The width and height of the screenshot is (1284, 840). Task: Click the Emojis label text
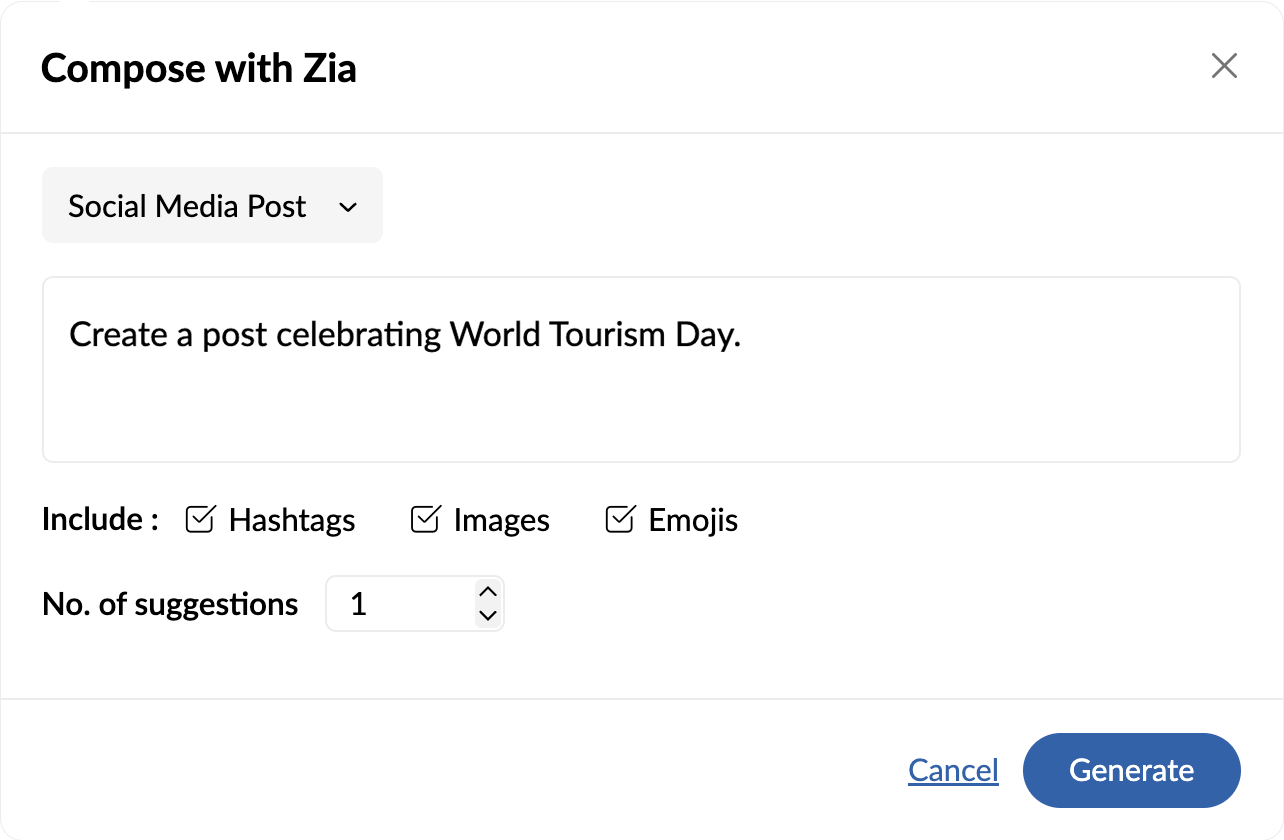pyautogui.click(x=693, y=521)
